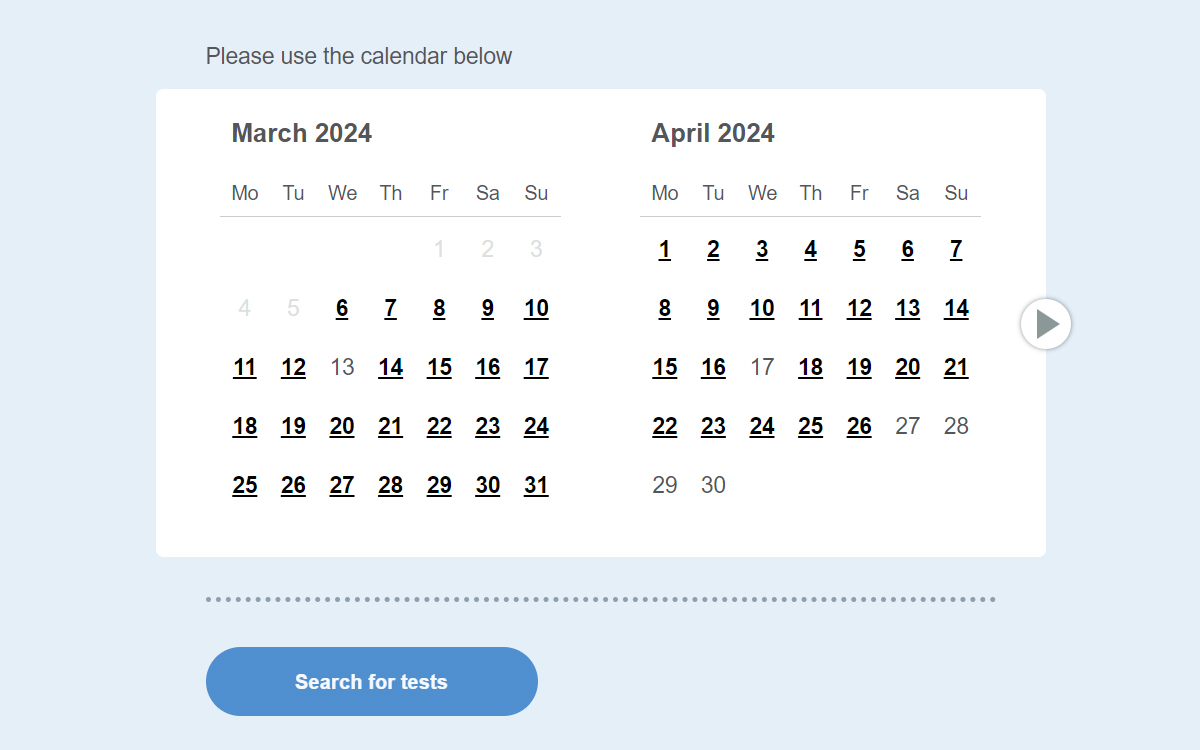Screen dimensions: 1200x750
Task: Choose March 14 as the date
Action: (x=390, y=367)
